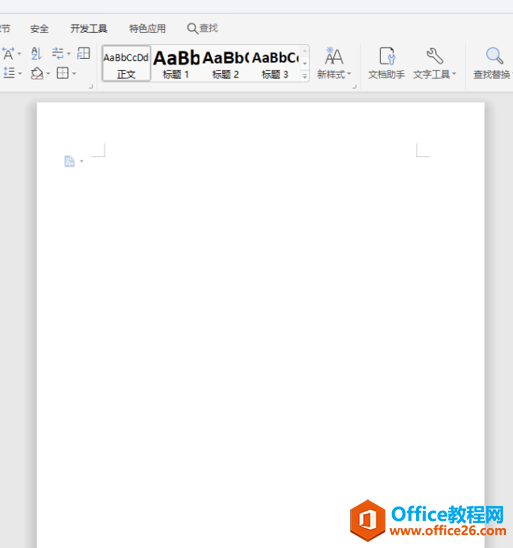Apply the 正文 style
This screenshot has width=513, height=548.
(x=126, y=64)
